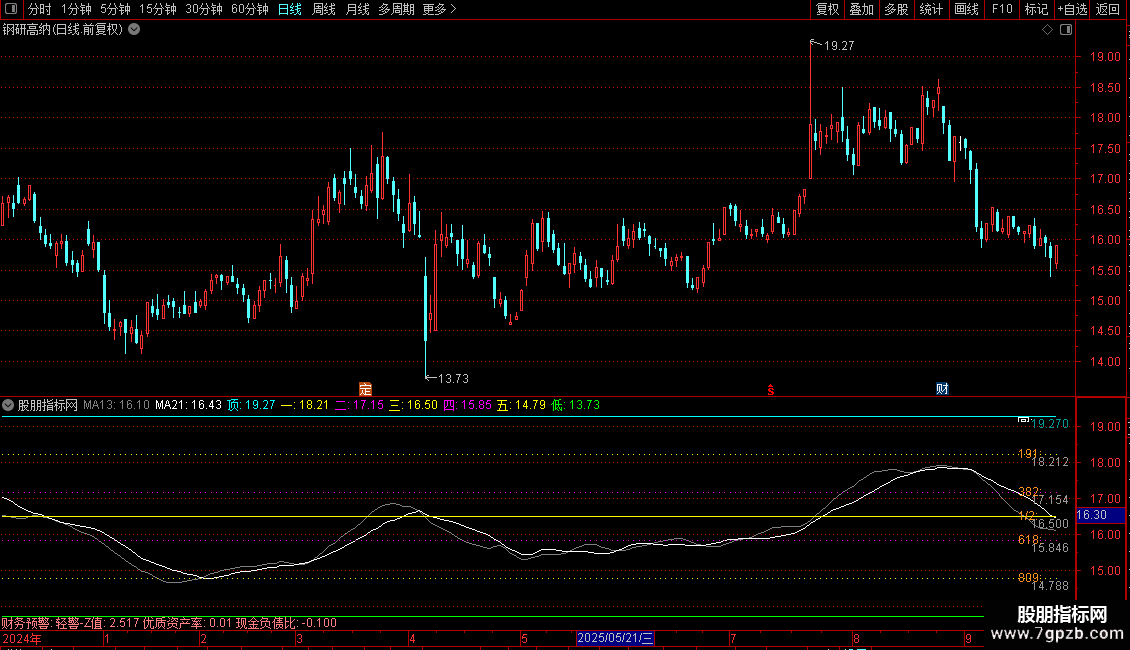Image resolution: width=1130 pixels, height=650 pixels.
Task: Add stock via +自选 button
Action: (x=1072, y=9)
